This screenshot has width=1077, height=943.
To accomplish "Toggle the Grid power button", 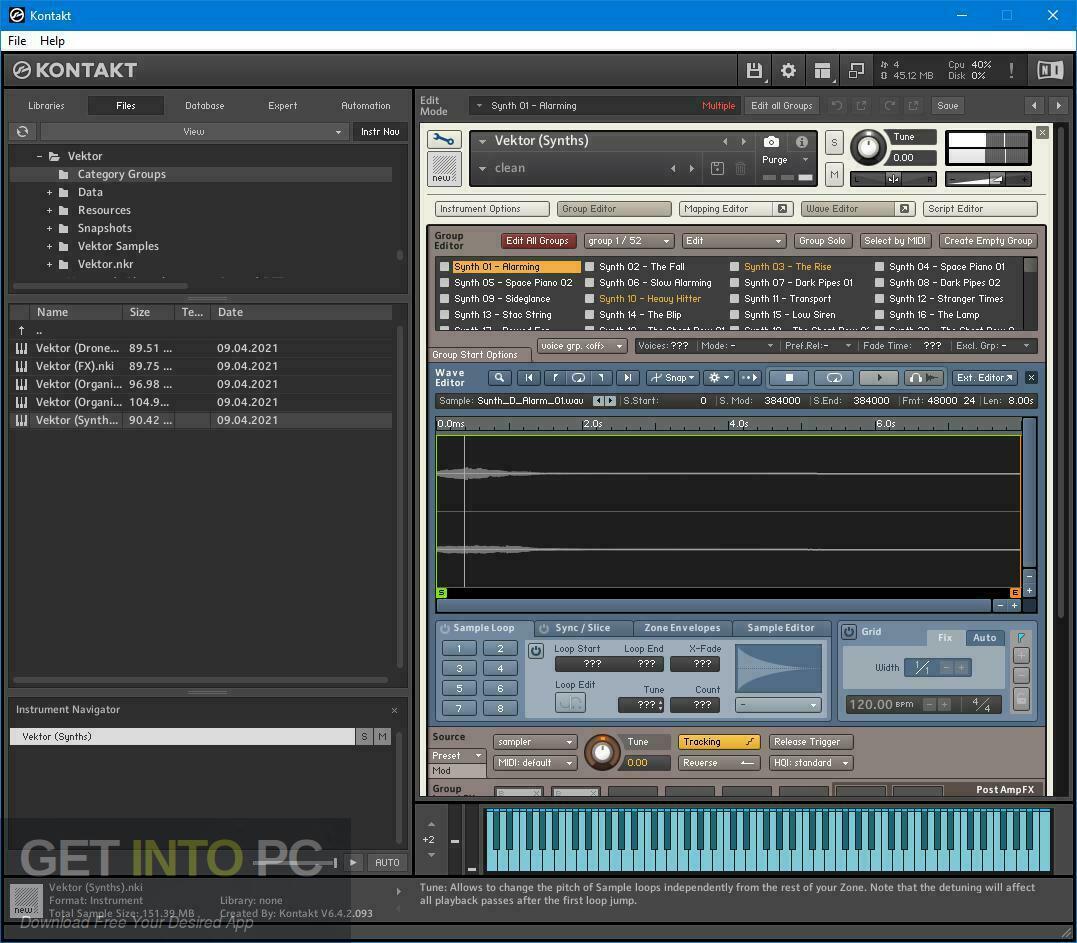I will coord(849,632).
